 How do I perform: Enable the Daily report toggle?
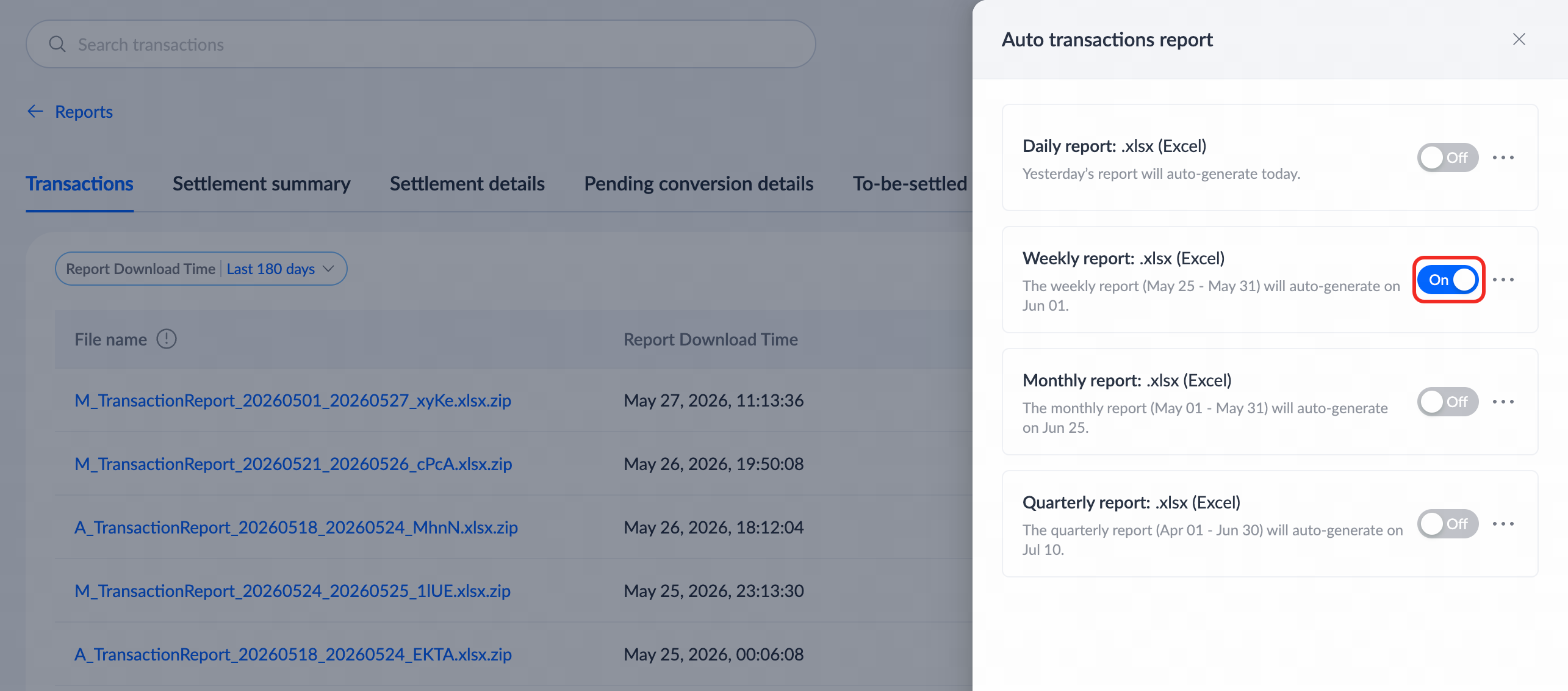coord(1448,157)
